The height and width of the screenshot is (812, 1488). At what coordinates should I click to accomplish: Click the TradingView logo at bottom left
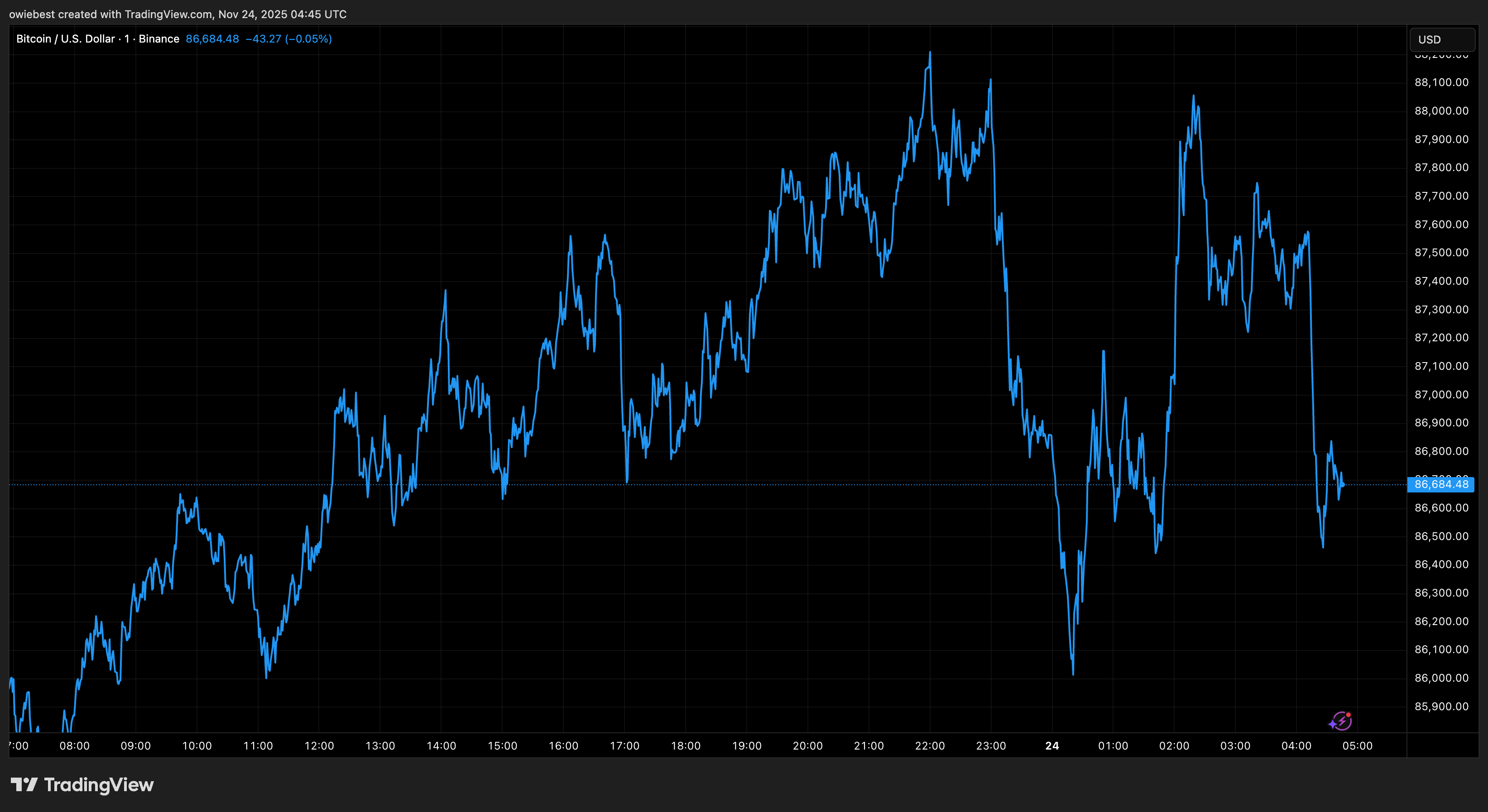pyautogui.click(x=82, y=785)
